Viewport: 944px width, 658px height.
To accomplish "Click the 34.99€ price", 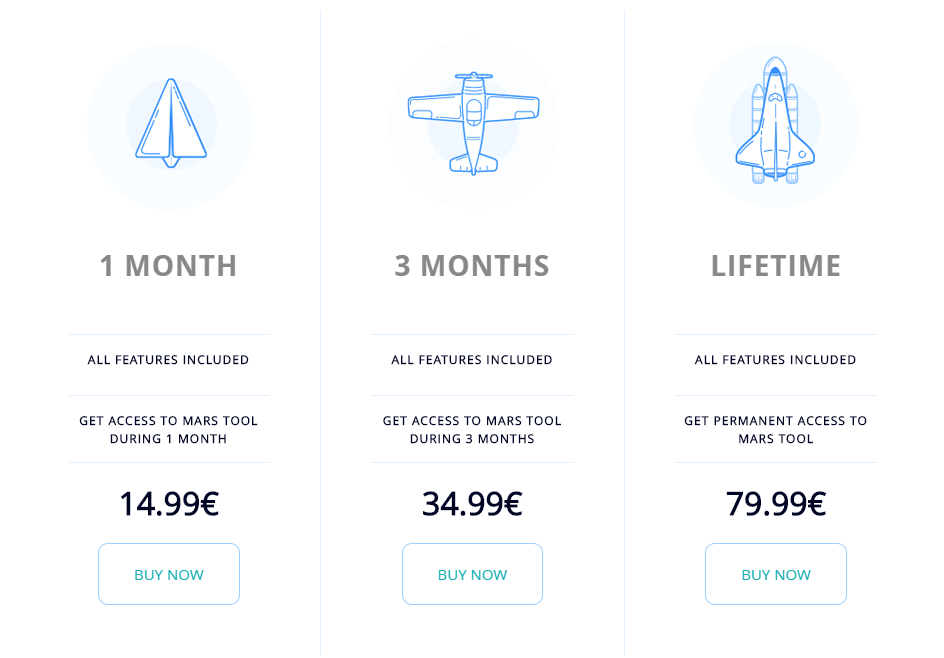I will coord(473,503).
